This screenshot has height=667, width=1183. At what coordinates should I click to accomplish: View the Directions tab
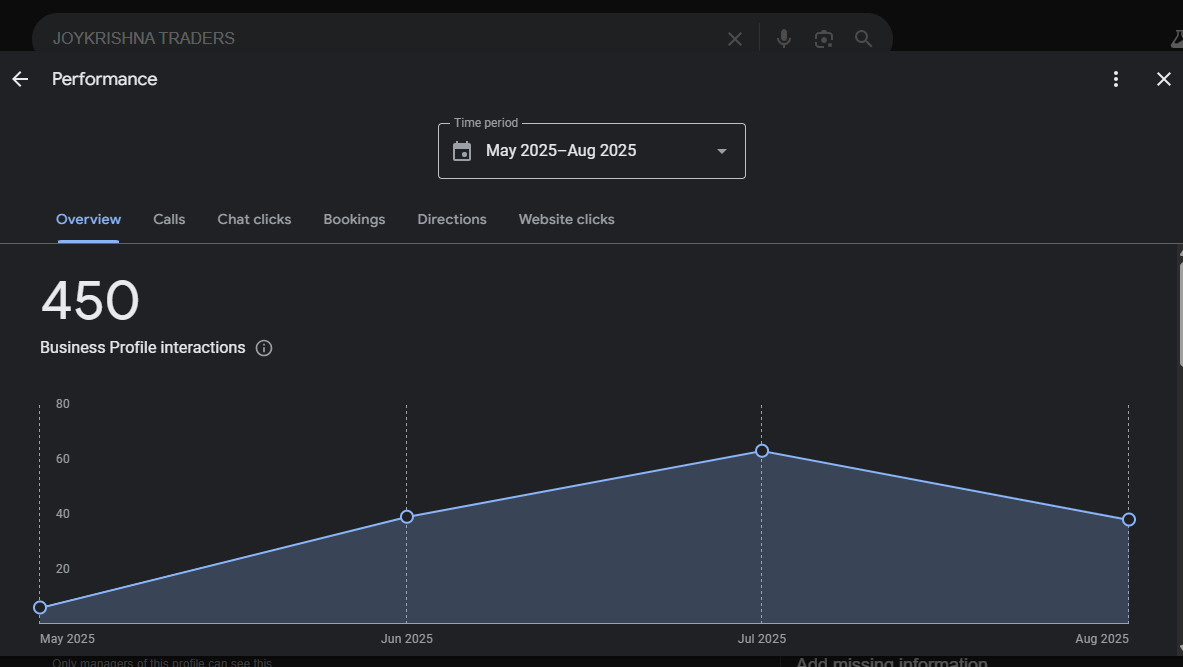click(x=452, y=219)
